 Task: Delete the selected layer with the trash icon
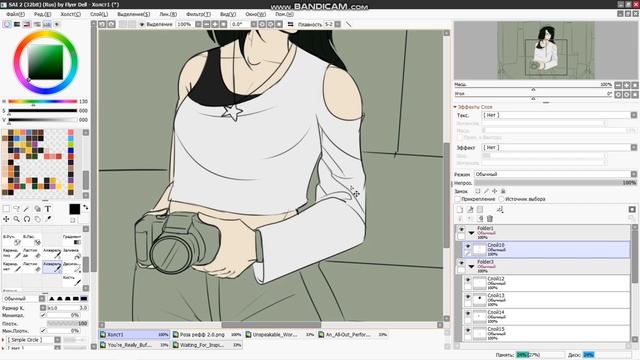pyautogui.click(x=490, y=219)
